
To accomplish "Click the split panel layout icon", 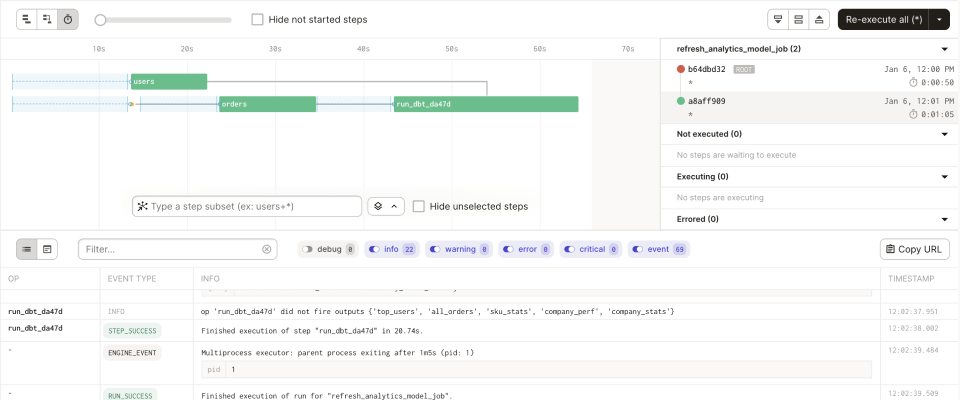I will click(798, 19).
